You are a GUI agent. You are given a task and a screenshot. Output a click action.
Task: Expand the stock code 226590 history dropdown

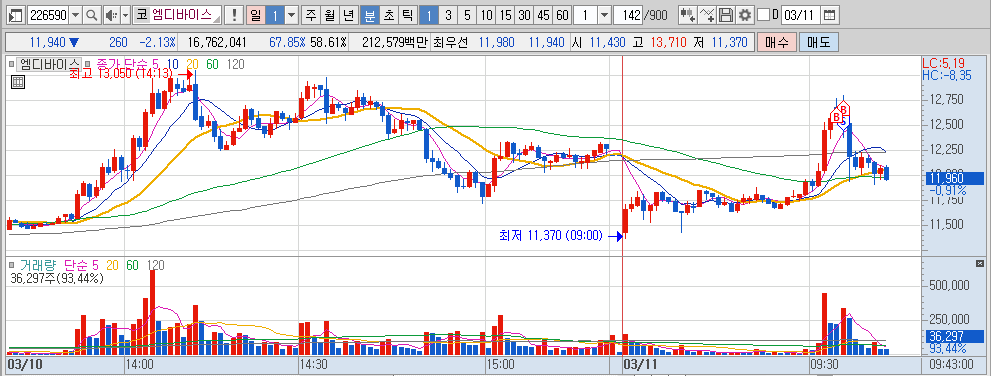click(76, 15)
